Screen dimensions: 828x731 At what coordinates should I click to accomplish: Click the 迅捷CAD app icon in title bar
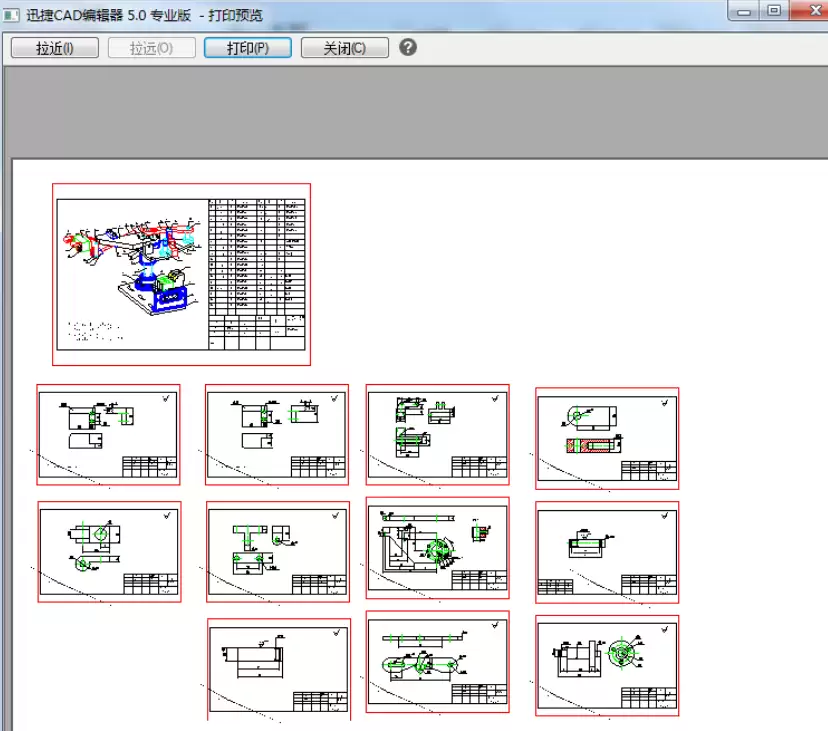11,16
